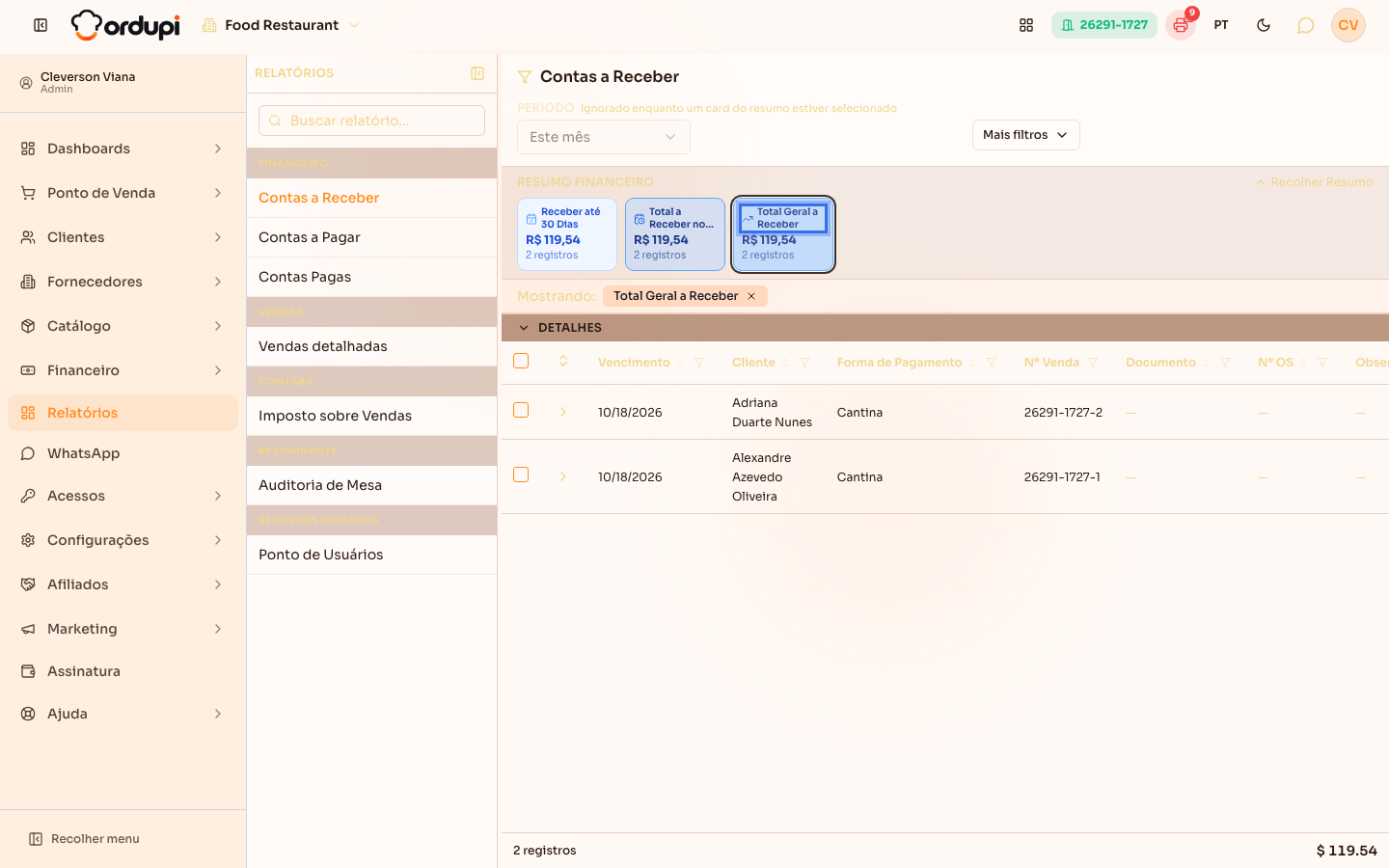Expand the Ponto de Venda menu
The width and height of the screenshot is (1389, 868).
click(x=123, y=193)
